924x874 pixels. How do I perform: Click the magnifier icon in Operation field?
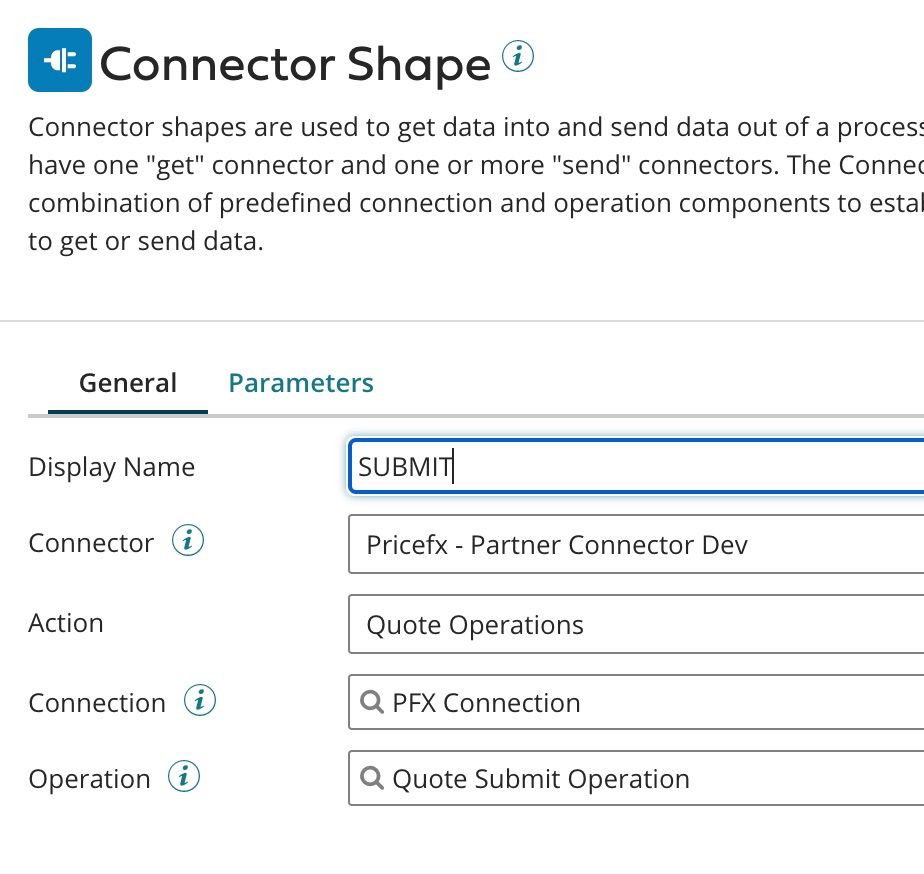[371, 778]
